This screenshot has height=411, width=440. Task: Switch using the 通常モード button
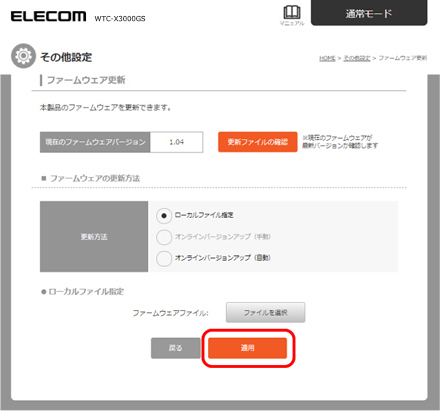click(369, 13)
